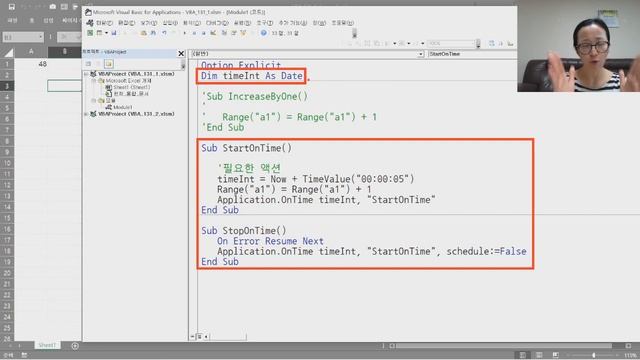Click the Excel Select All corner triangle
The width and height of the screenshot is (640, 360).
click(x=8, y=53)
